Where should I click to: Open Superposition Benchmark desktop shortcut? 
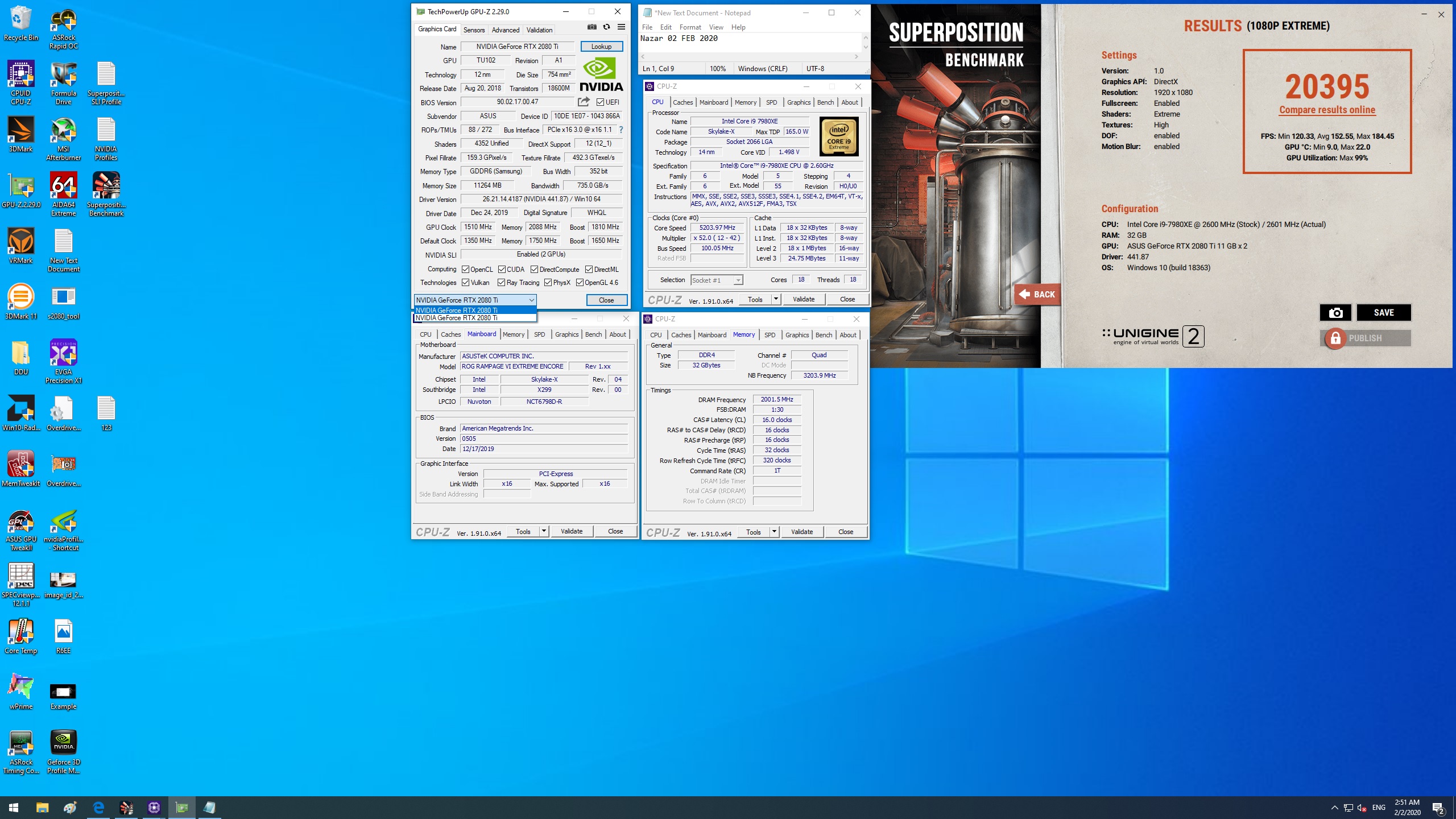point(106,195)
